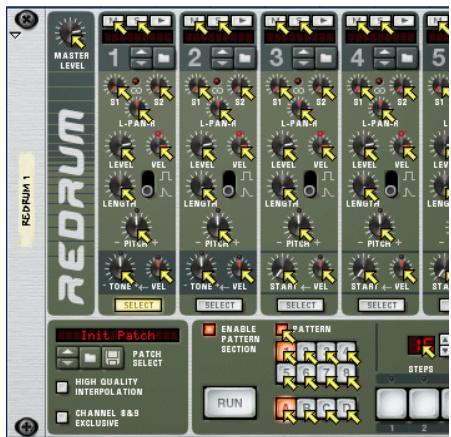Select channel 4 with its SELECT button
451x437 pixels.
(x=382, y=305)
